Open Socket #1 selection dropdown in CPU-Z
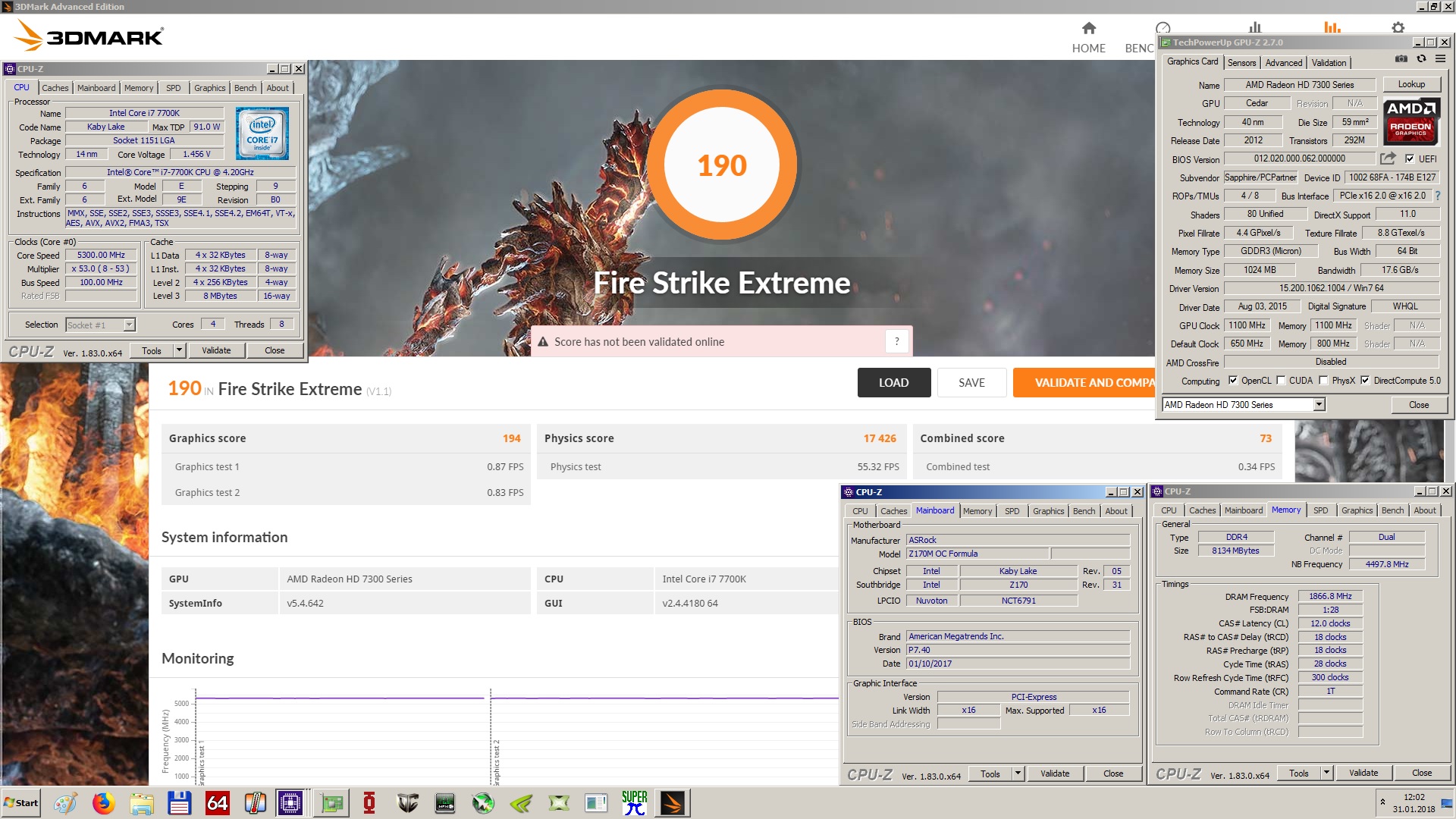Viewport: 1456px width, 819px height. [x=129, y=325]
